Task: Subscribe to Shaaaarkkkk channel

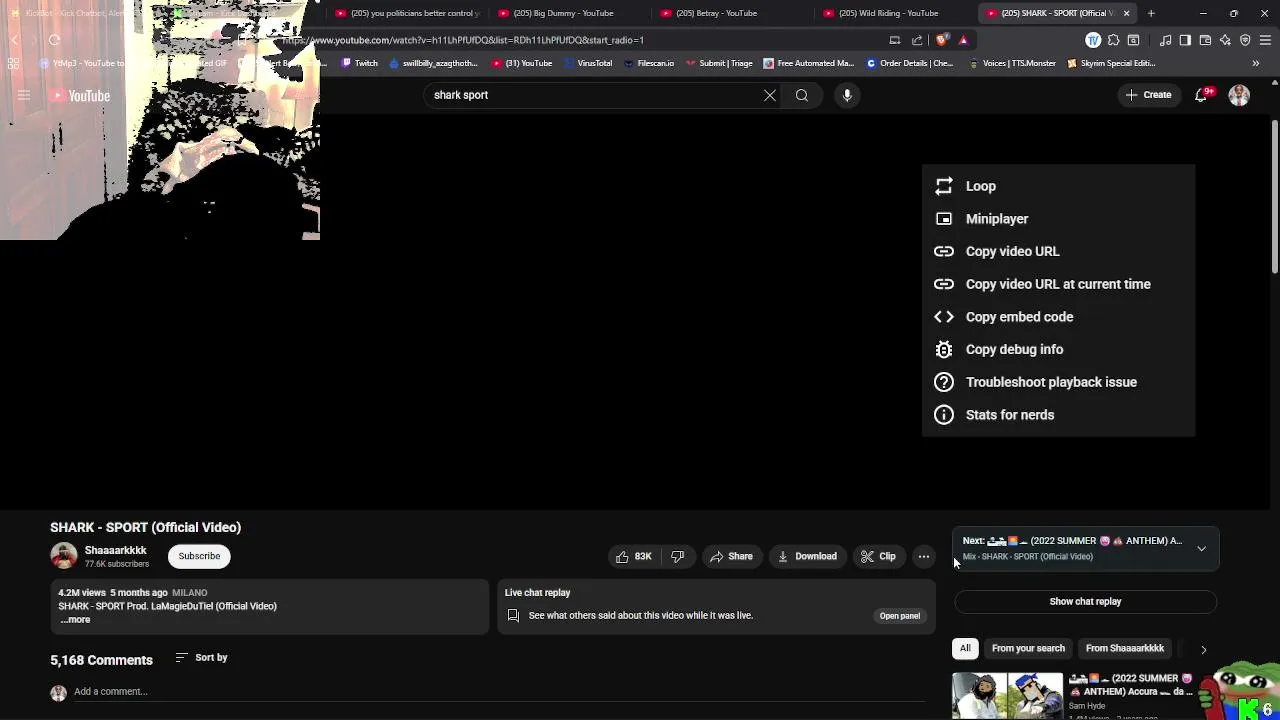Action: (x=199, y=556)
